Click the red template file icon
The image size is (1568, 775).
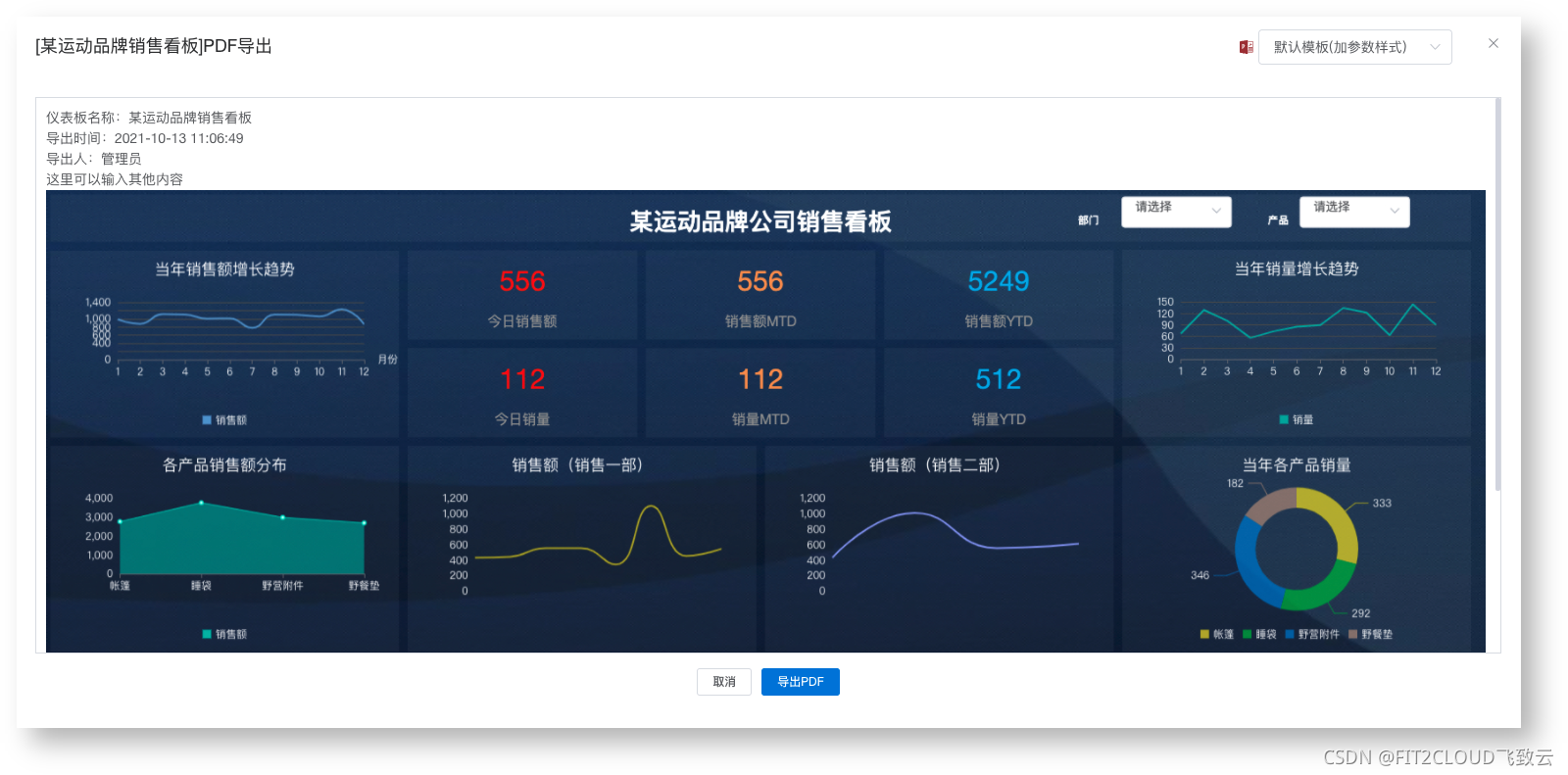pos(1246,47)
